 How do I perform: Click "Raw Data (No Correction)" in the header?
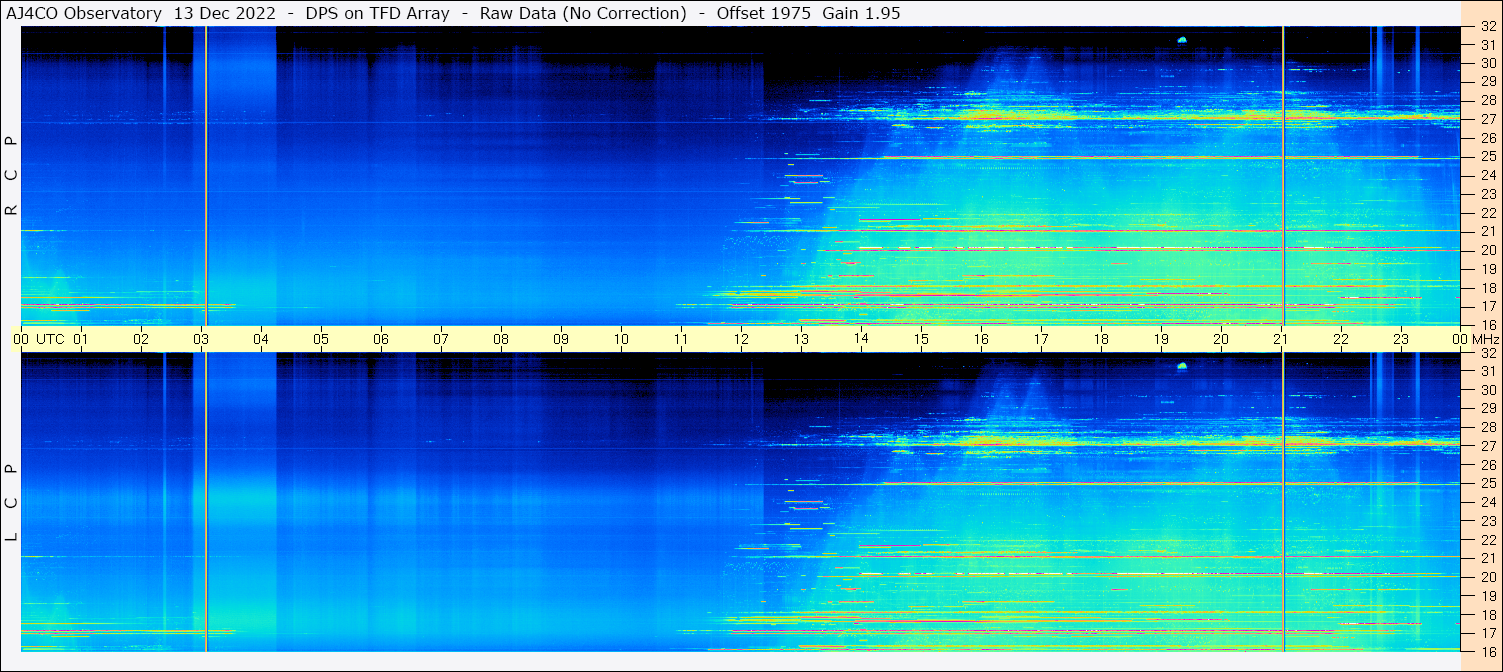pos(583,13)
